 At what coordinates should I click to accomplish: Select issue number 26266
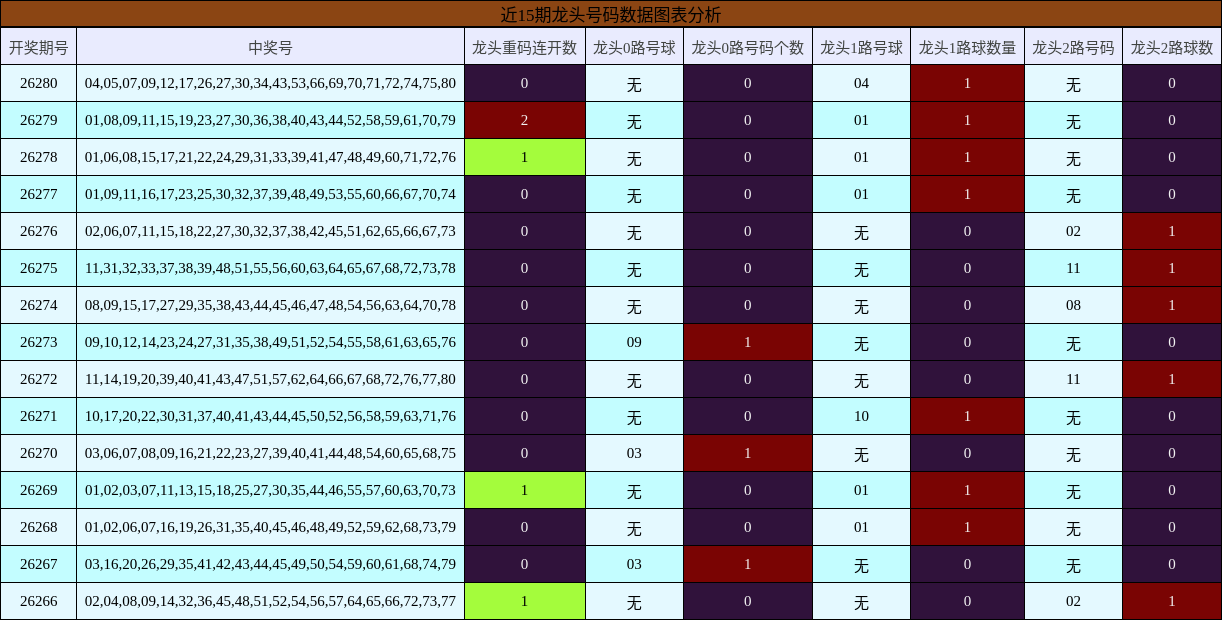pyautogui.click(x=38, y=601)
